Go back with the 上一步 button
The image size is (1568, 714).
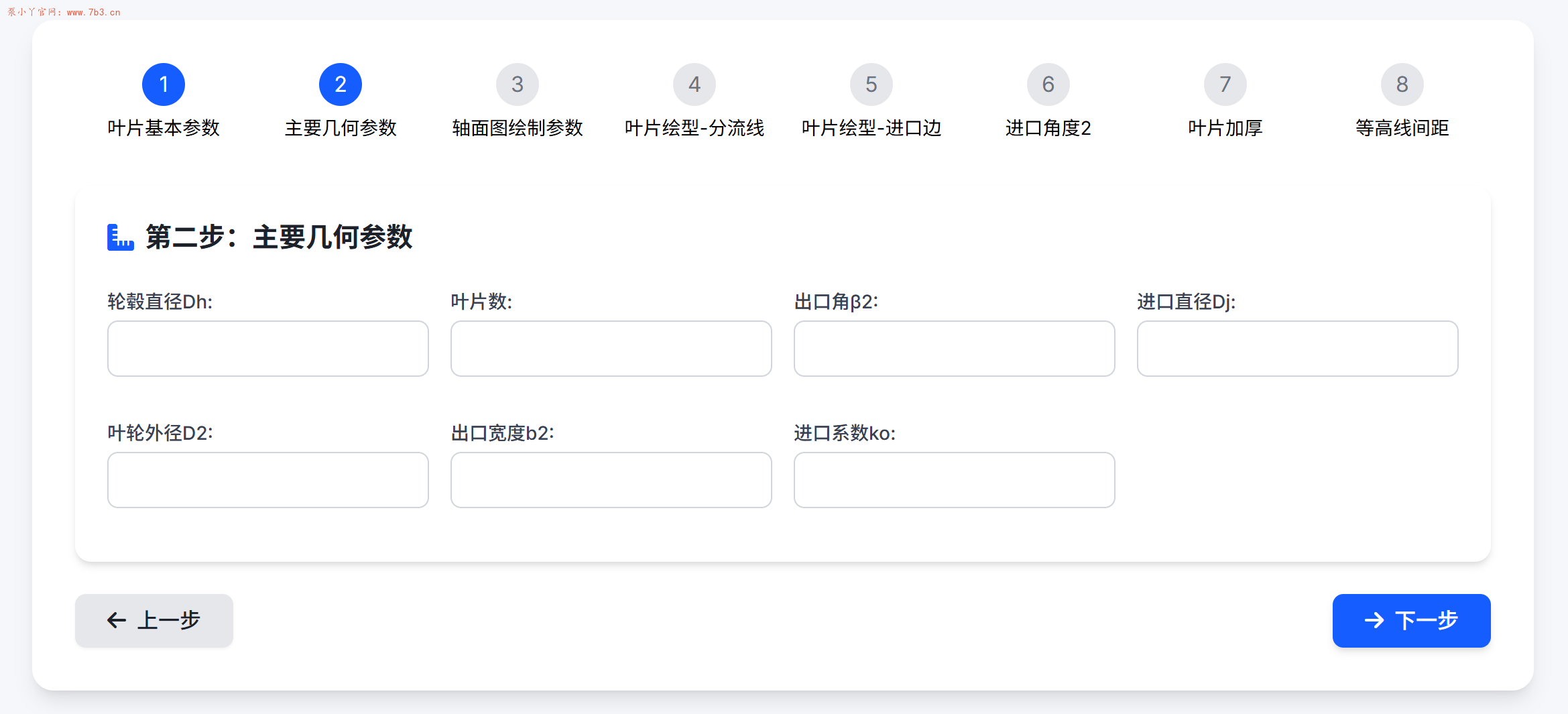[154, 621]
